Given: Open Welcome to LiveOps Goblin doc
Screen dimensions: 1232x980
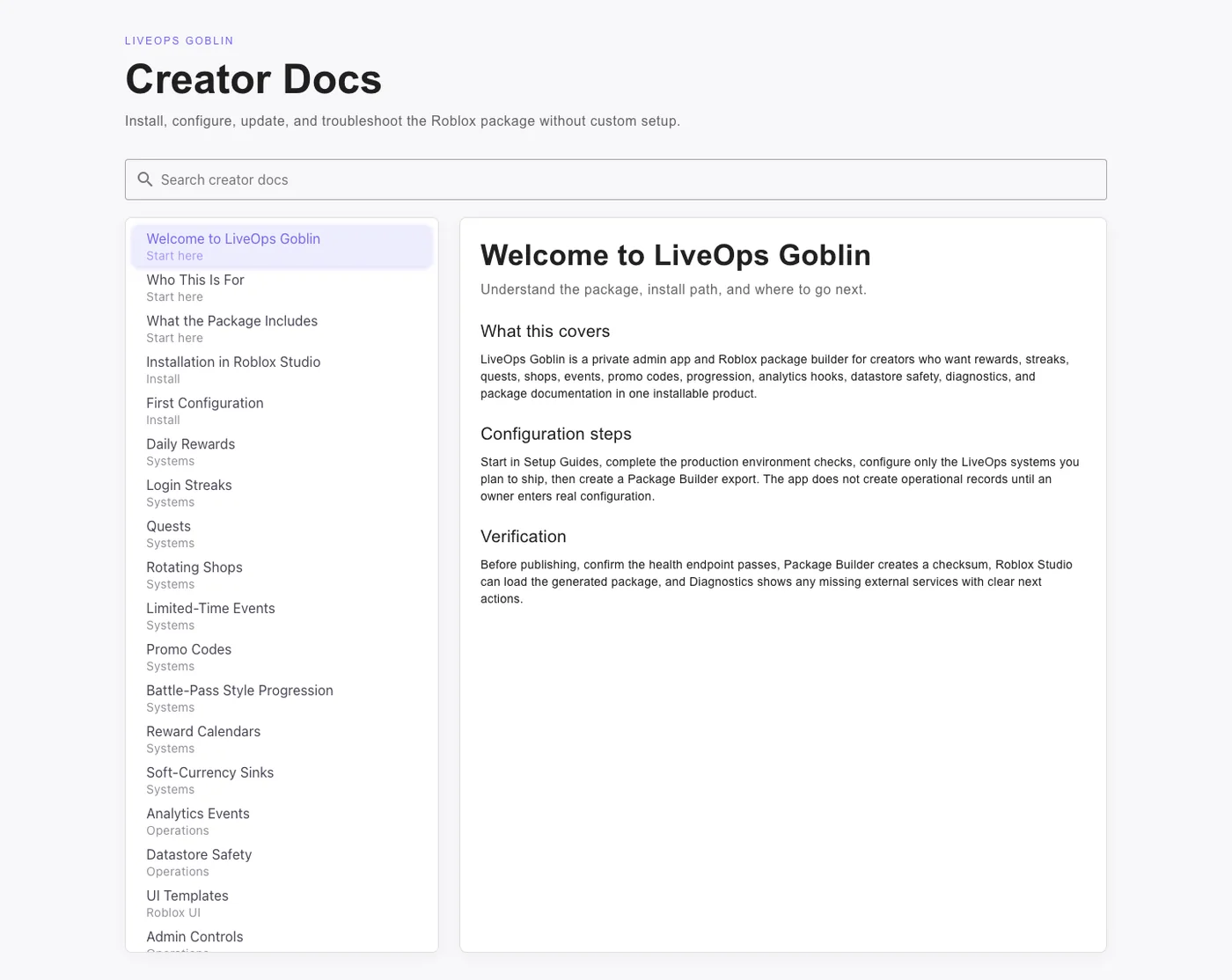Looking at the screenshot, I should coord(282,246).
